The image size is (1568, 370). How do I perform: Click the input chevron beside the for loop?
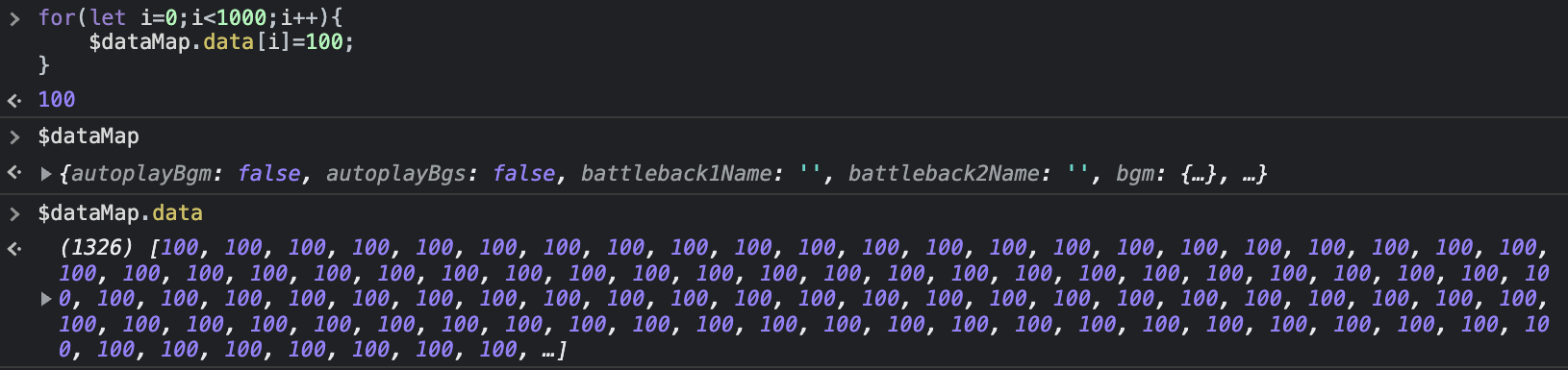pos(14,18)
